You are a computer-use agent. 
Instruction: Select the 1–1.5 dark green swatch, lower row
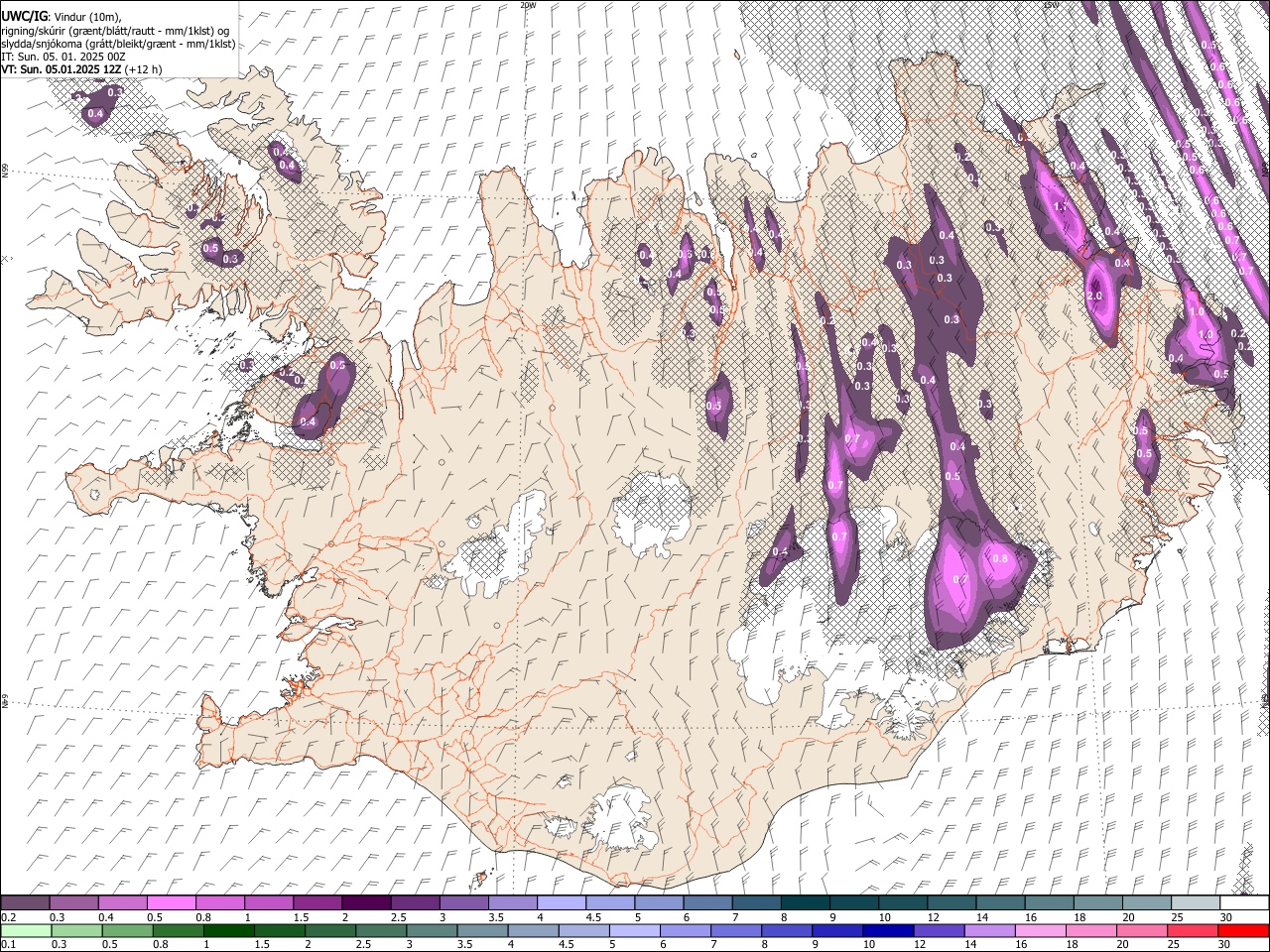coord(228,930)
